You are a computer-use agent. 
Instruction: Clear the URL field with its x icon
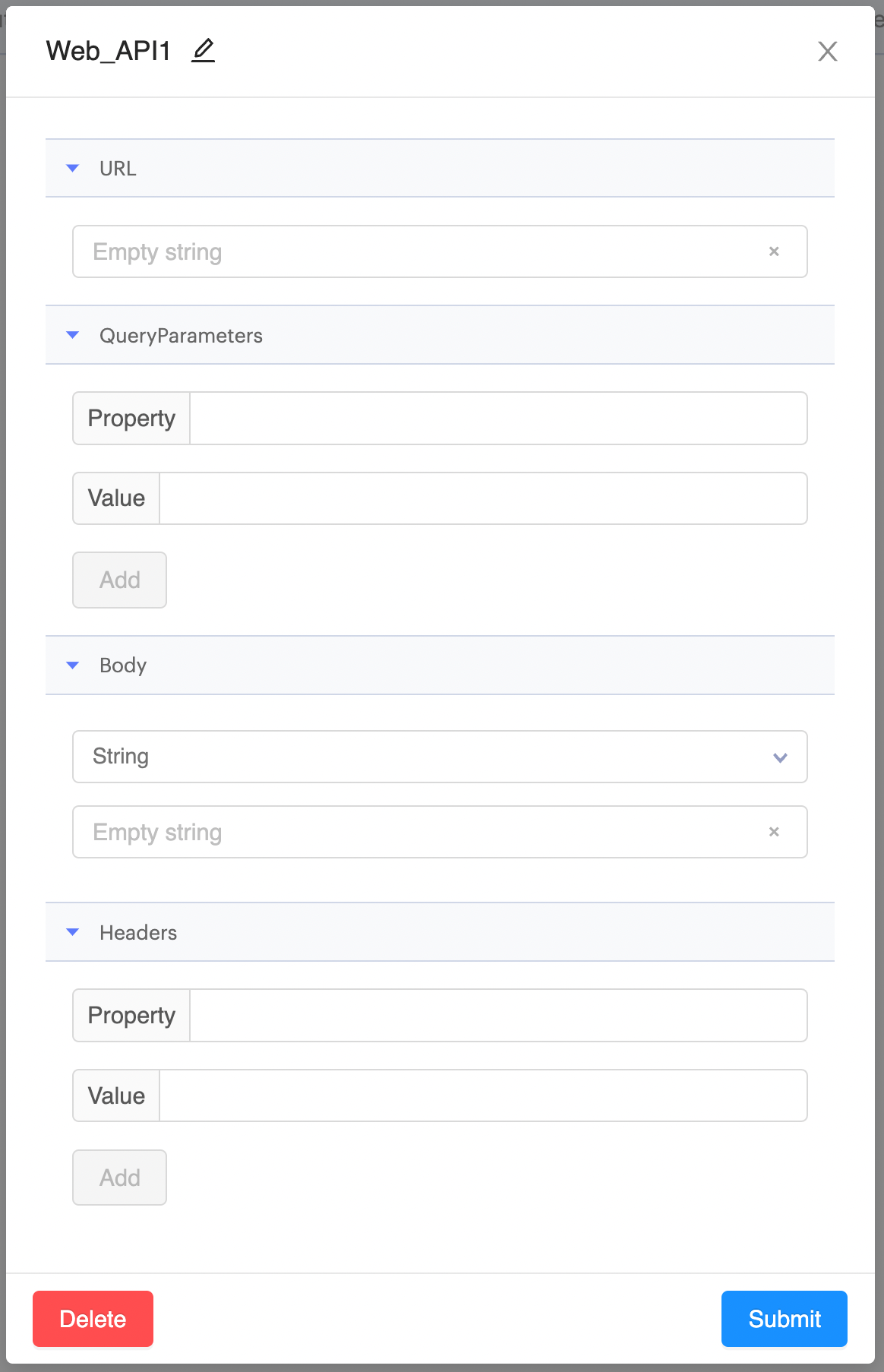(774, 251)
